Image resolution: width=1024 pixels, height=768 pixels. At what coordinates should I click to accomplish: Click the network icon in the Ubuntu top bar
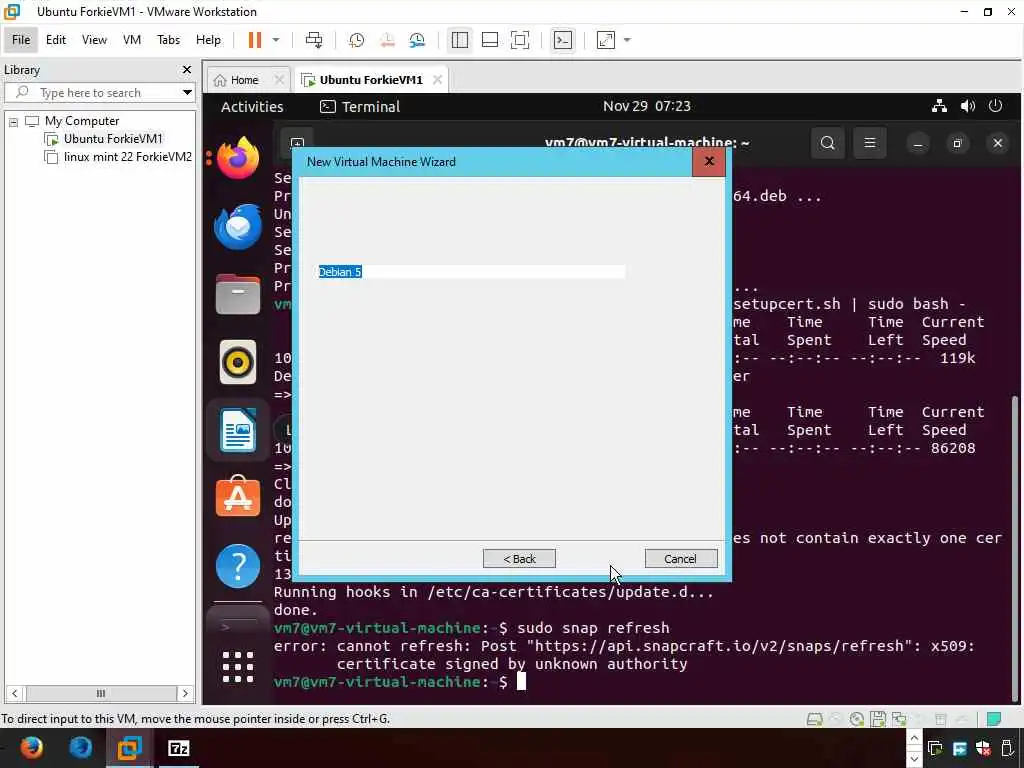click(x=939, y=106)
